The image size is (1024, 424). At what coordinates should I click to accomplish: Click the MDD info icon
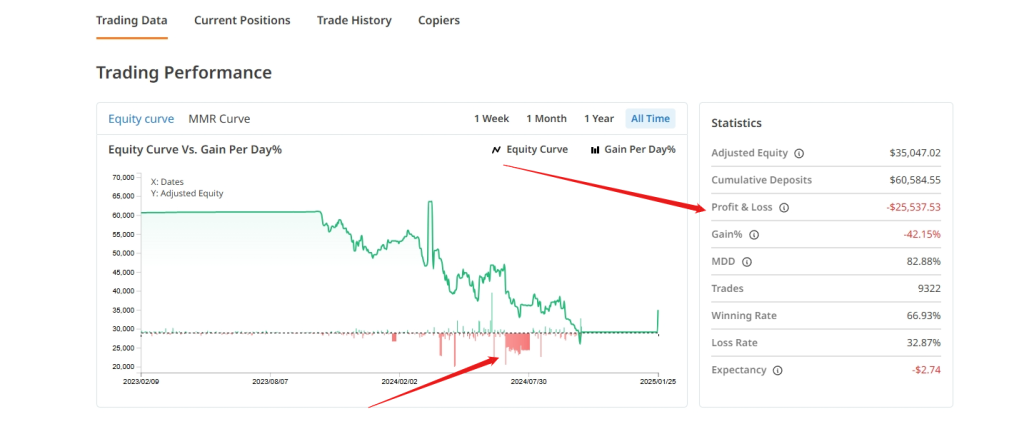coord(747,262)
